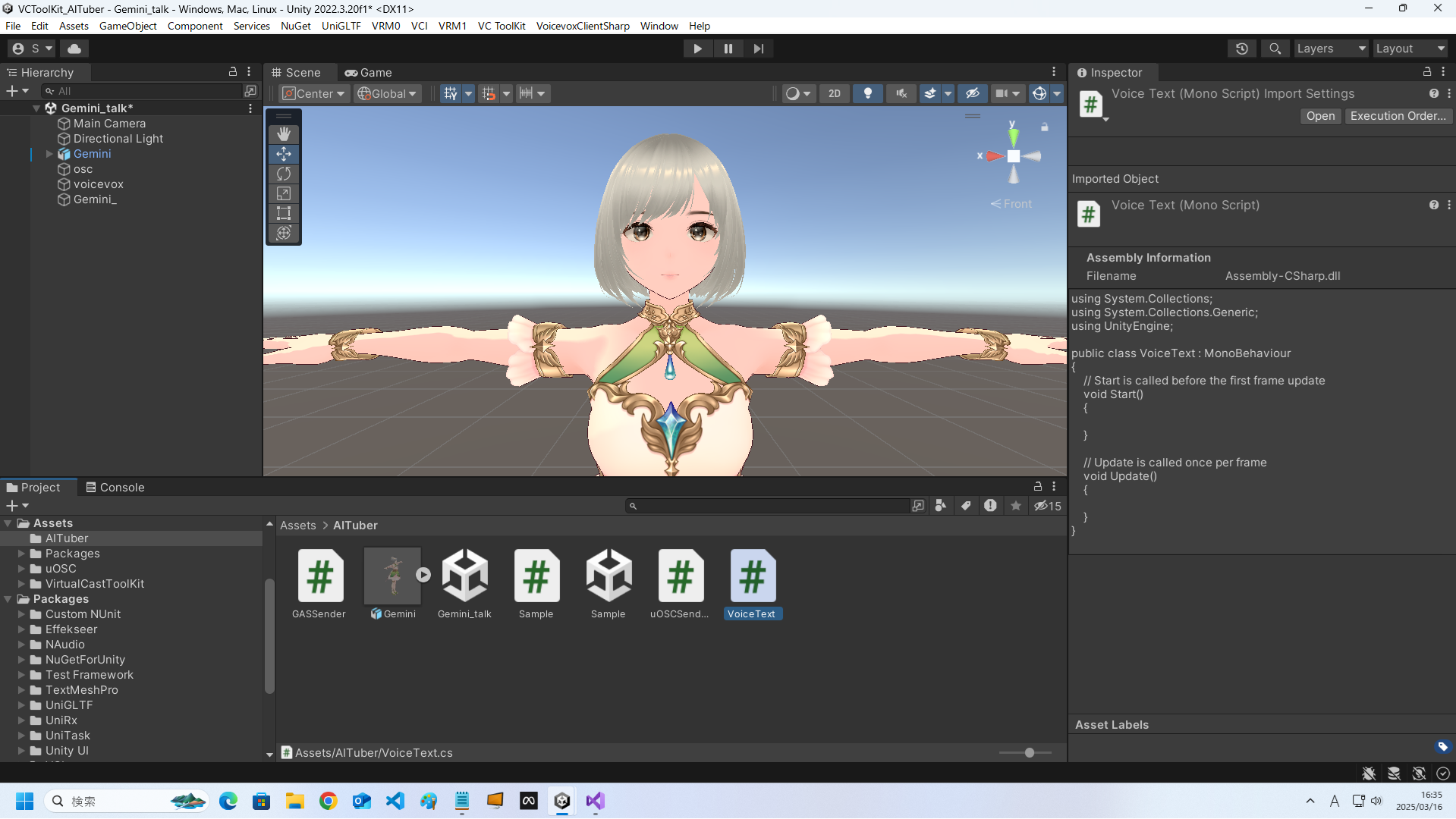This screenshot has width=1456, height=819.
Task: Collapse the Gemini_talk scene in Hierarchy
Action: pyautogui.click(x=36, y=108)
